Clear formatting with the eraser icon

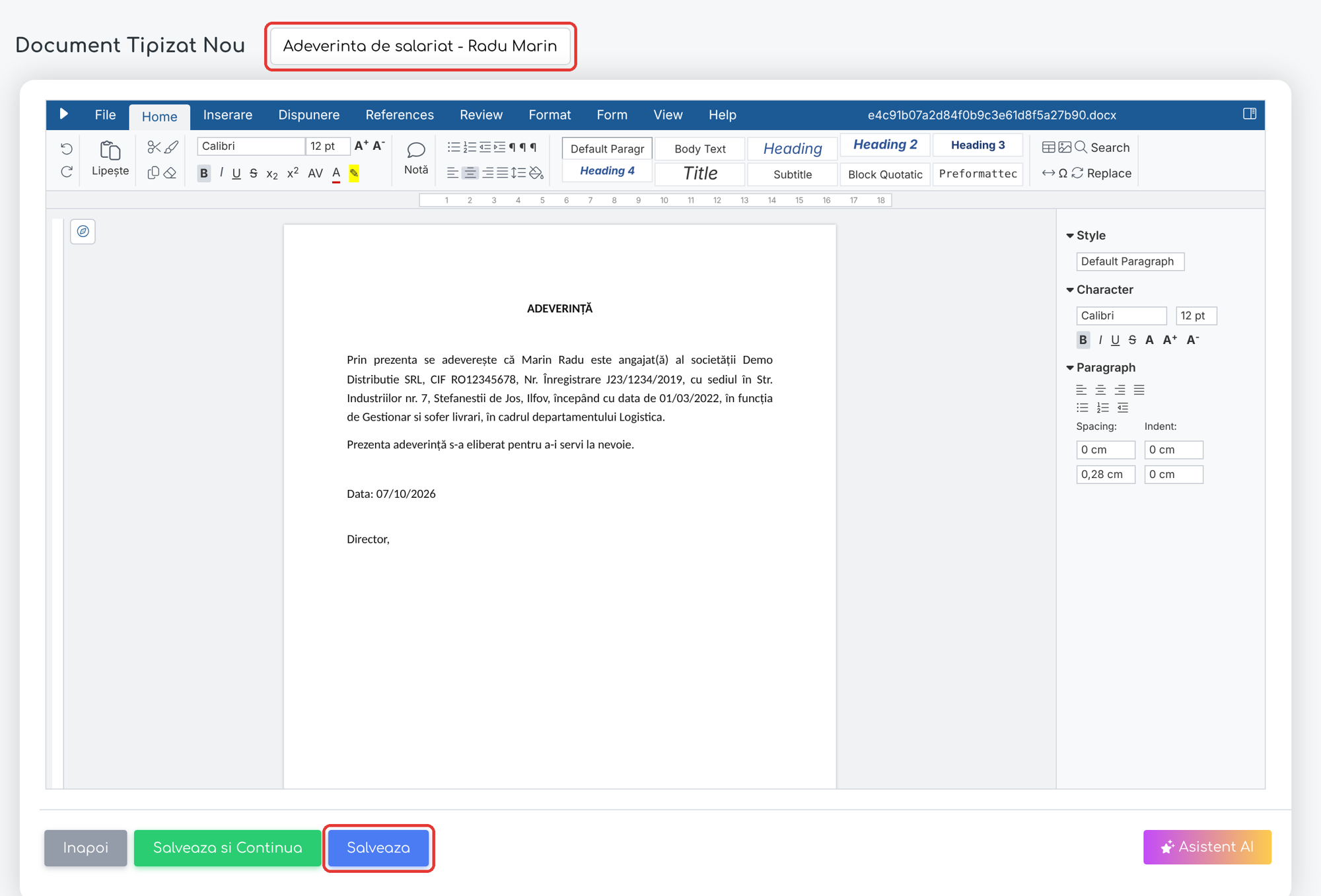click(x=170, y=173)
